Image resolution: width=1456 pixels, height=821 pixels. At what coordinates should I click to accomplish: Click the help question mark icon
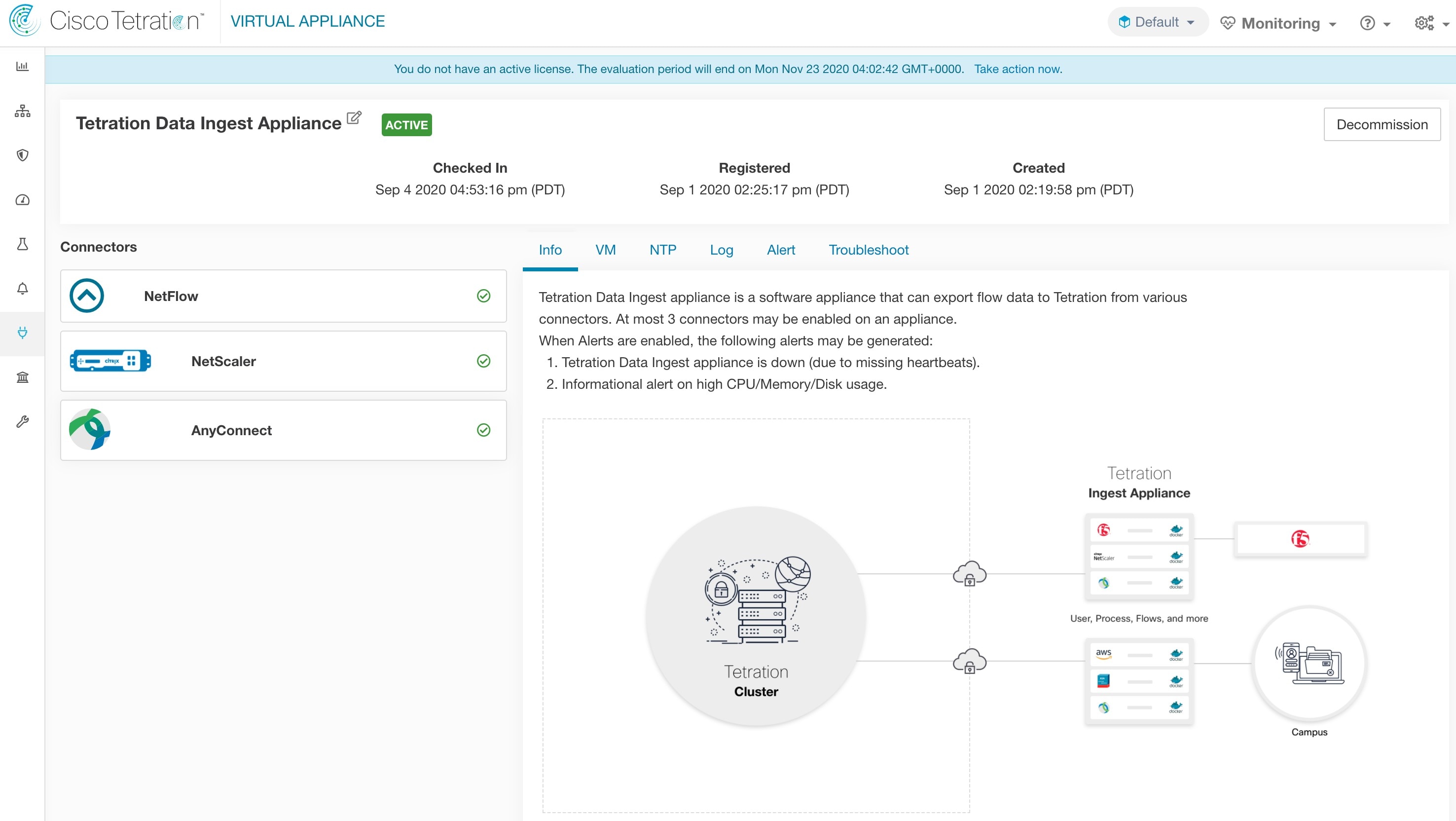(1367, 22)
